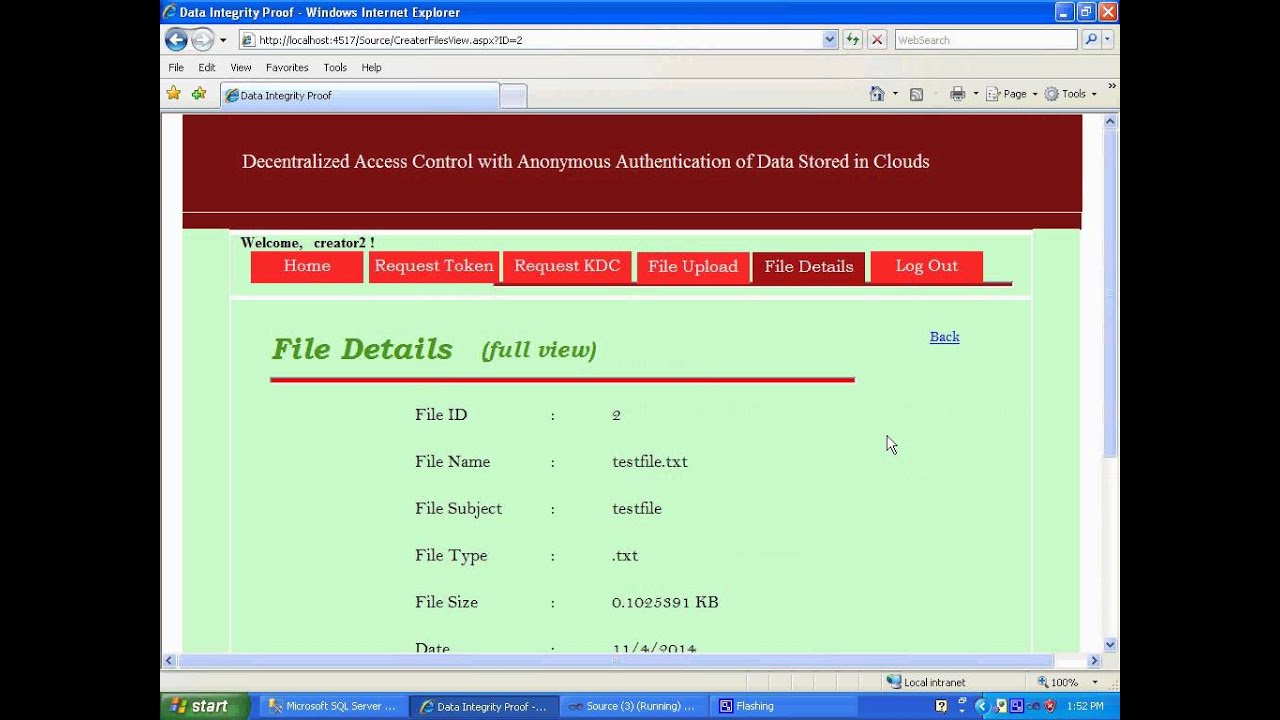This screenshot has width=1280, height=720.
Task: Open the Help menu
Action: coord(371,67)
